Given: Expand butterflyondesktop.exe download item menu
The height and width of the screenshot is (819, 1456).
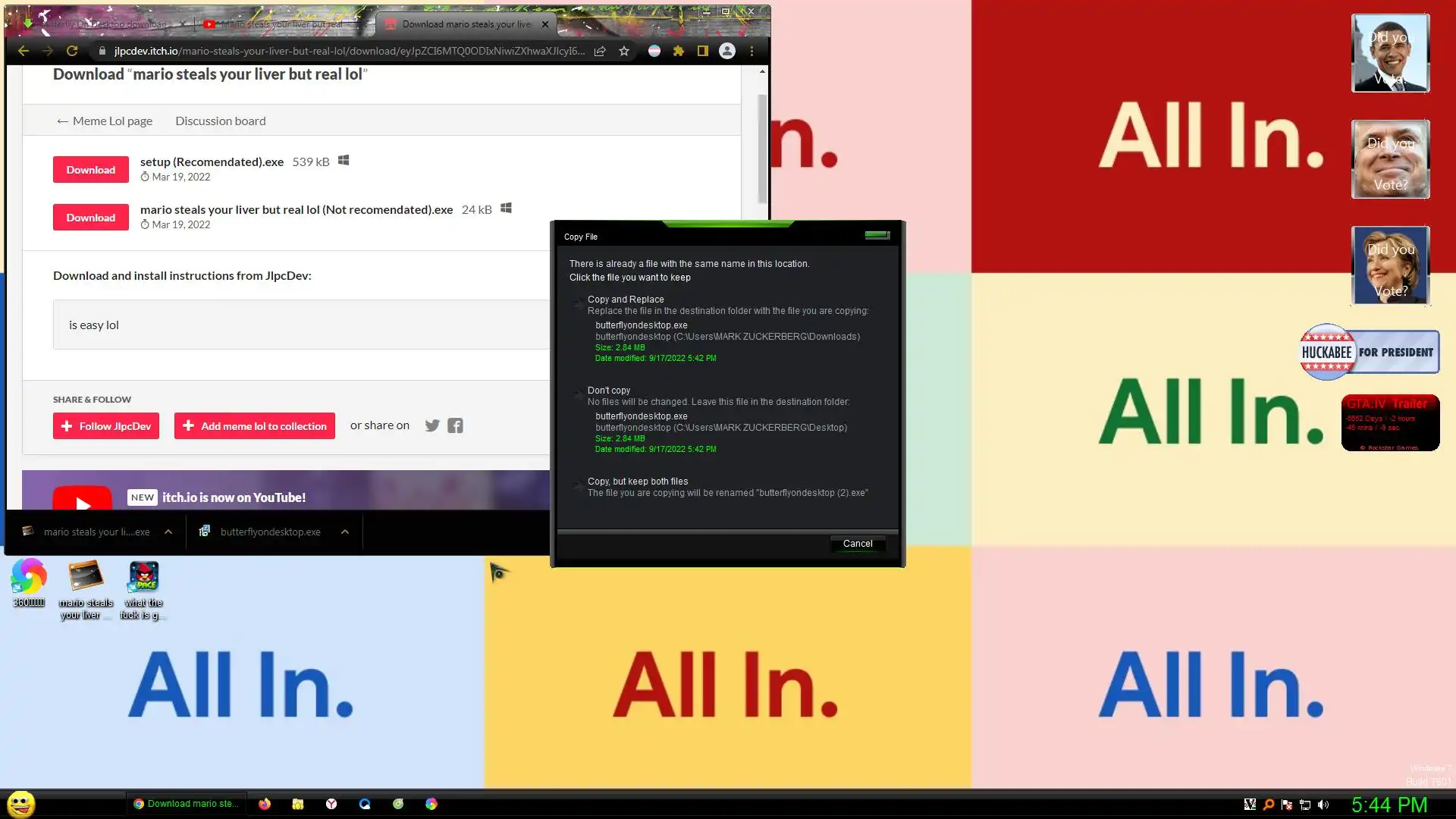Looking at the screenshot, I should 345,532.
